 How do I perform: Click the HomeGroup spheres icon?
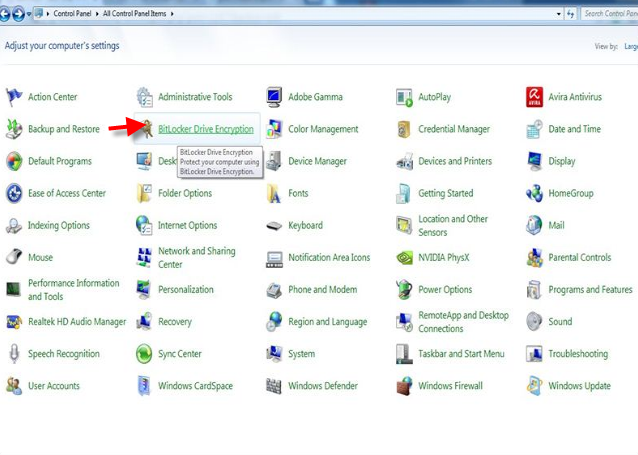tap(534, 193)
